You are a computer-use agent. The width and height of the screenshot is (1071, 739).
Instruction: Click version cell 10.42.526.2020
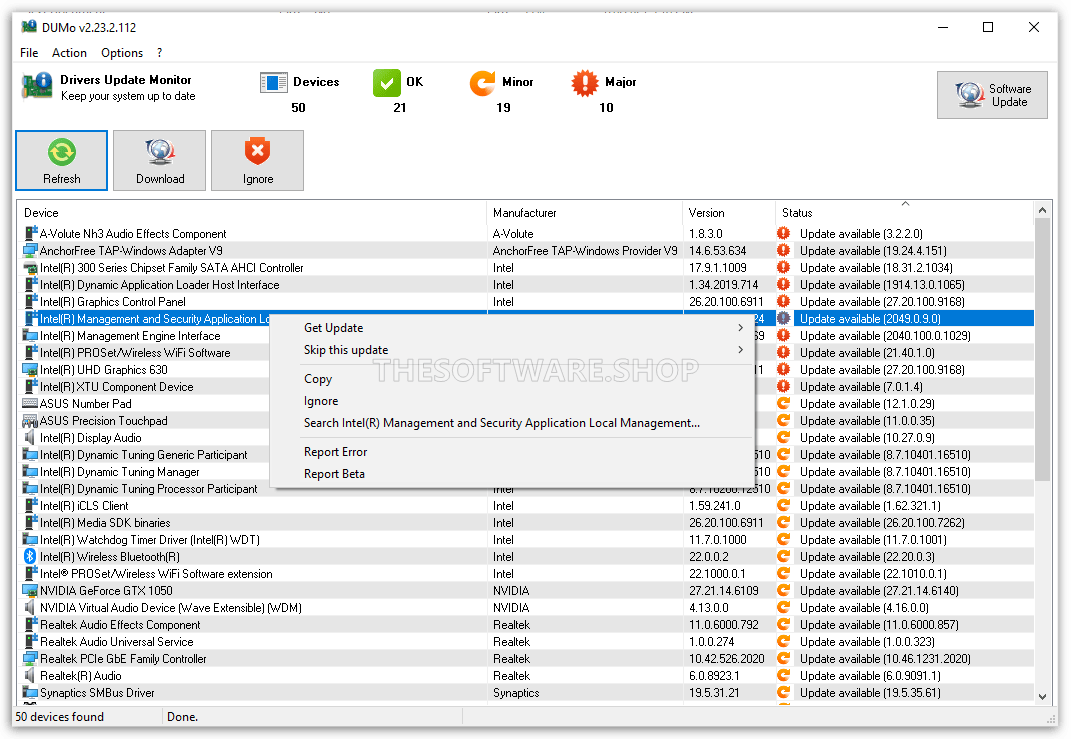pyautogui.click(x=726, y=658)
